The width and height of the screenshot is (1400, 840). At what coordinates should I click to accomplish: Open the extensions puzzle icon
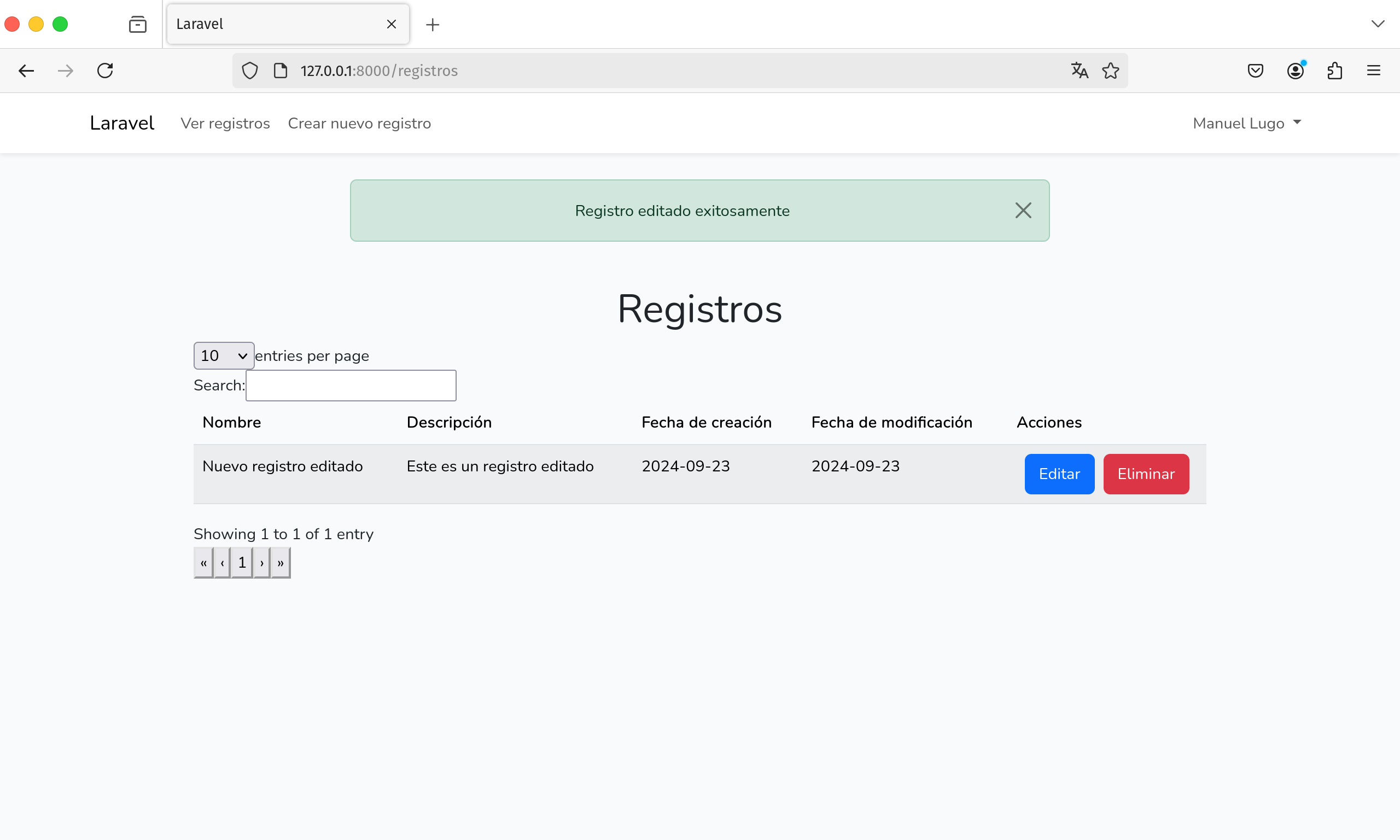[1334, 71]
